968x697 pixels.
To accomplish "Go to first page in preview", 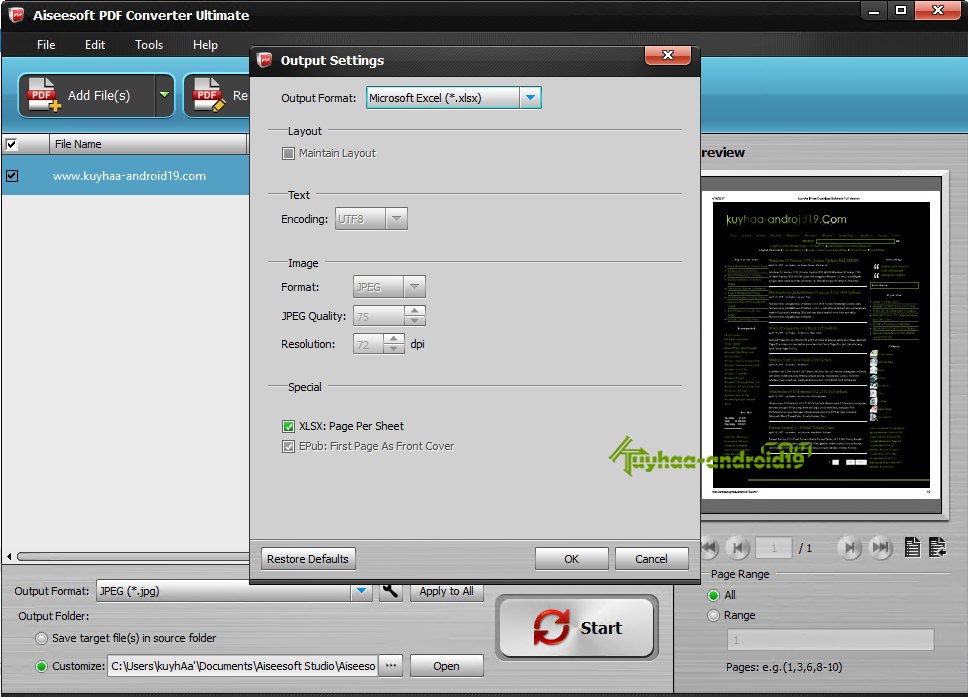I will 709,547.
